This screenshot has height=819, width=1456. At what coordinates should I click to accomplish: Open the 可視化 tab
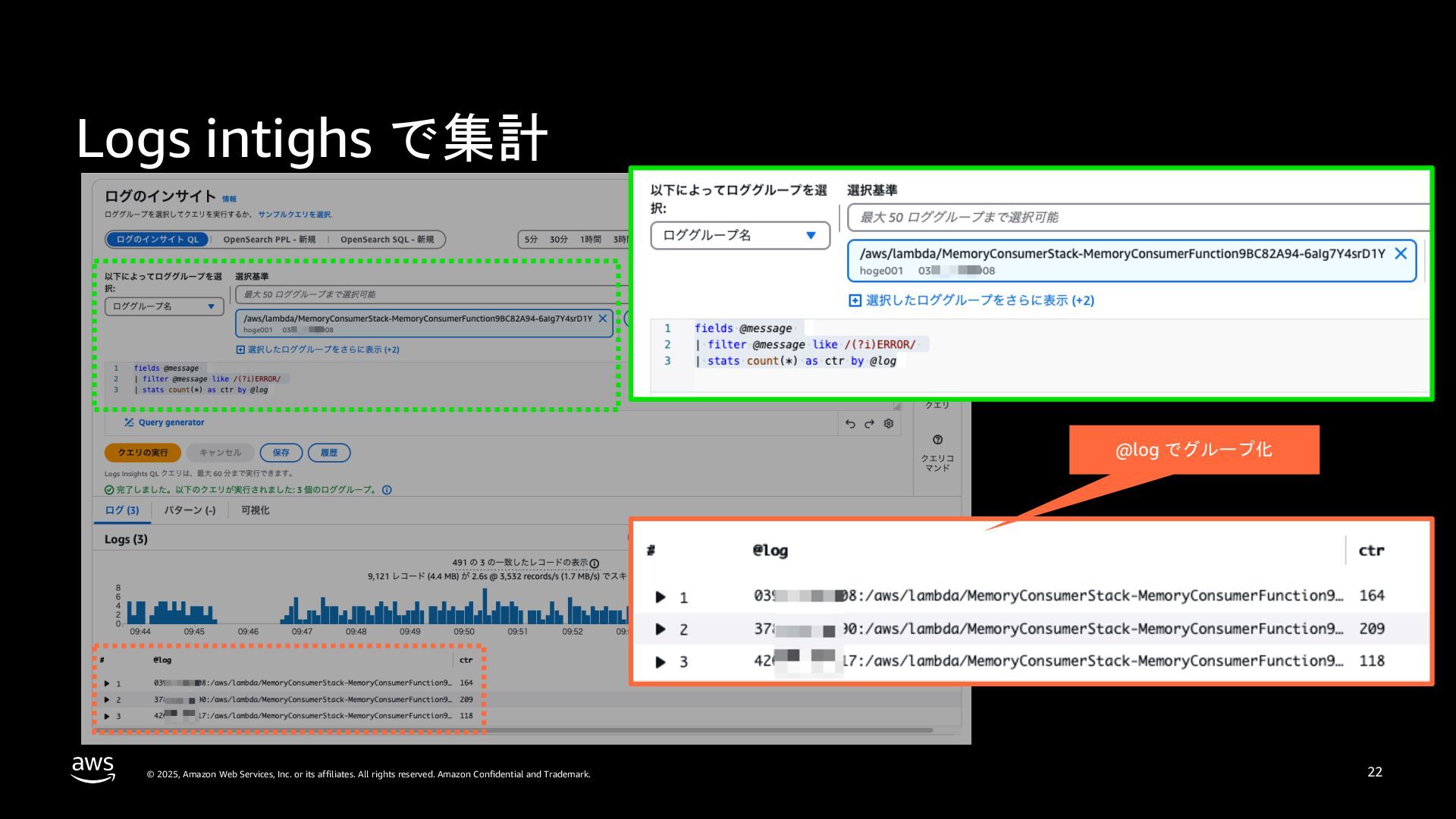(255, 510)
